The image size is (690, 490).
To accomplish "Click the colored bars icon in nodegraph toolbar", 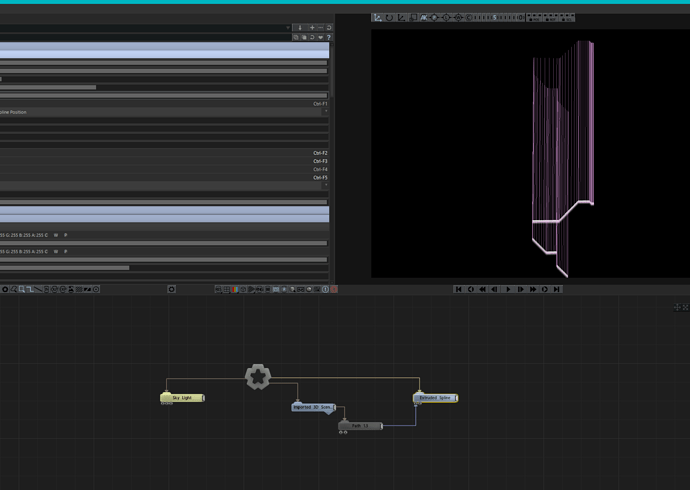I will point(235,289).
